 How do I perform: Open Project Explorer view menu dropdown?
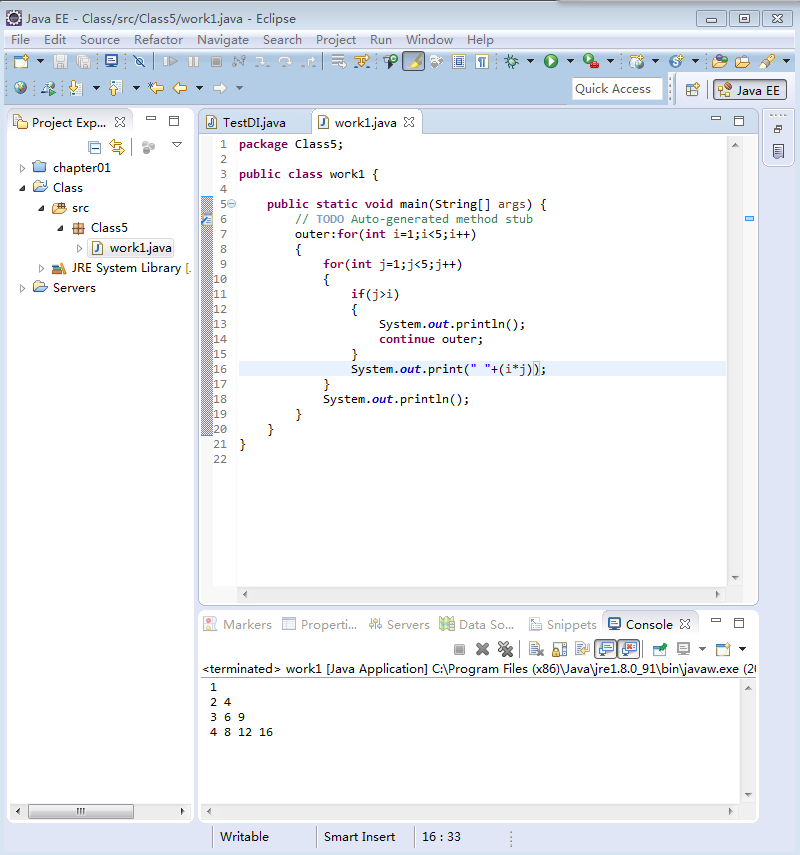click(177, 146)
